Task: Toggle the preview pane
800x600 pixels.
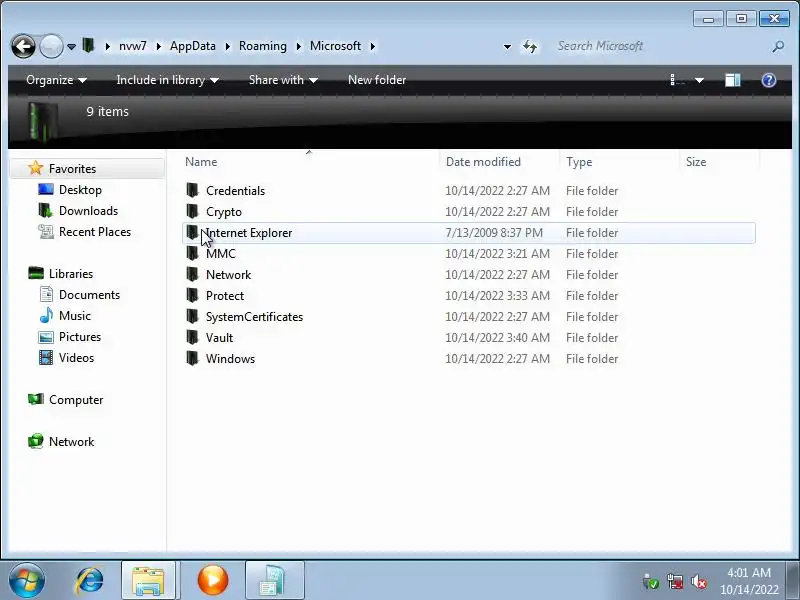Action: 733,80
